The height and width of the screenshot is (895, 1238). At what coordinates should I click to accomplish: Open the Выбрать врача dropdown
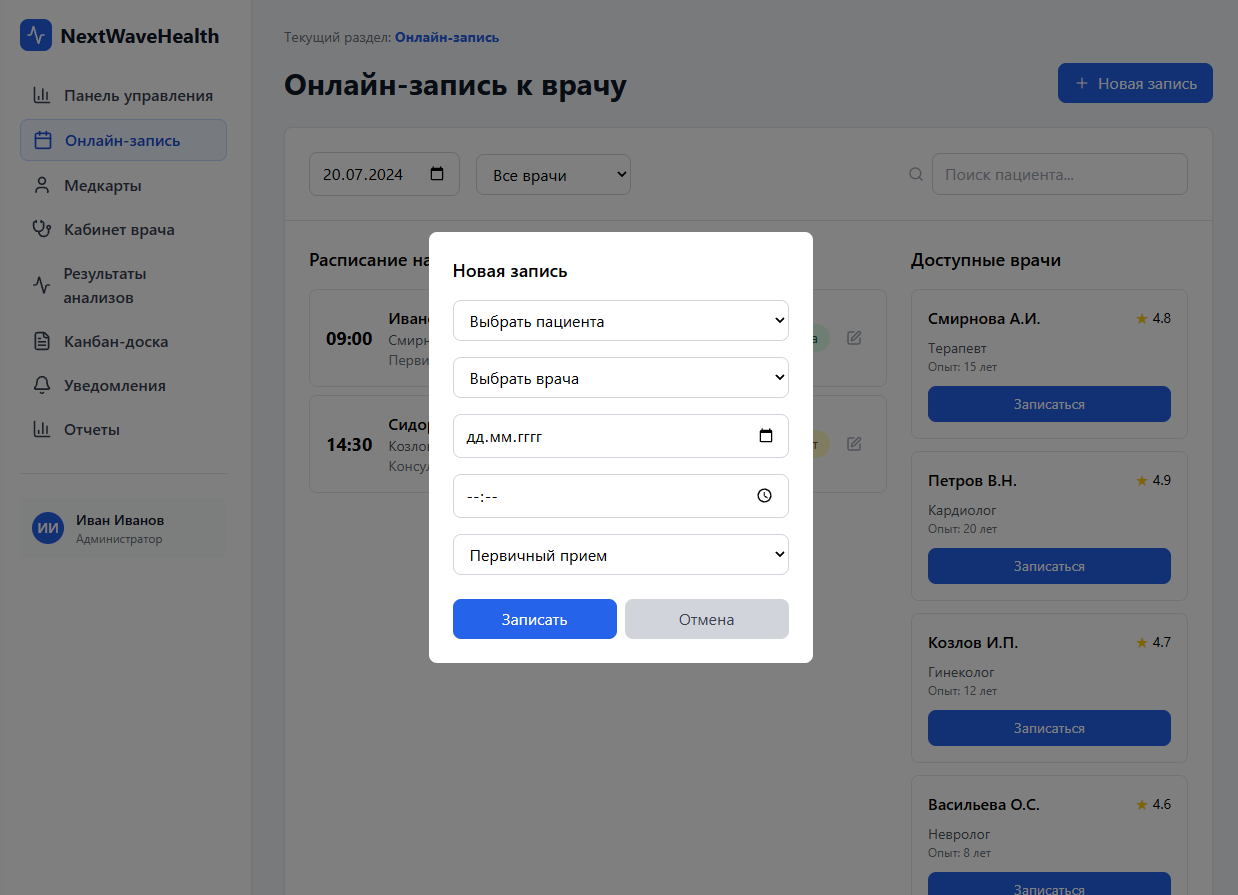tap(620, 378)
